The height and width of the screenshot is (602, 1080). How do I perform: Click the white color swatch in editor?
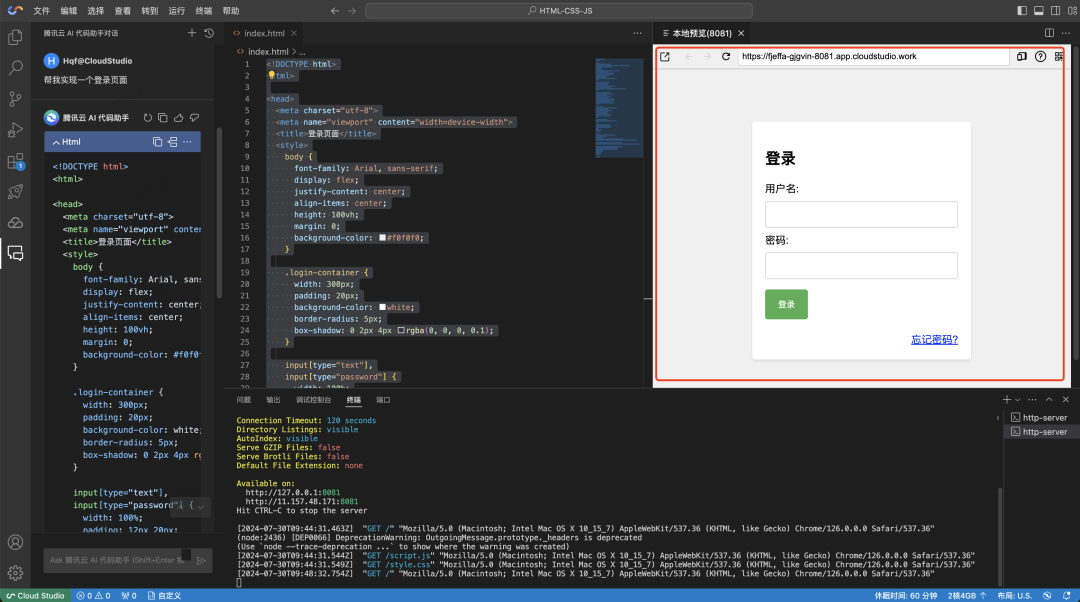click(x=382, y=307)
